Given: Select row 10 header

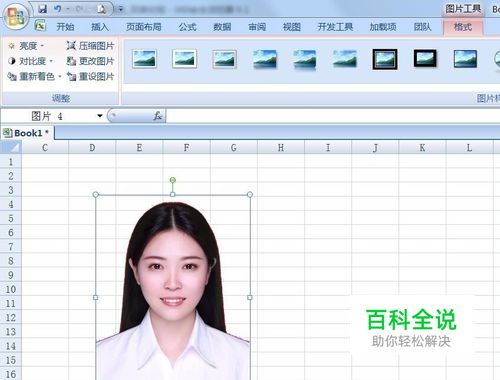Looking at the screenshot, I should coord(11,289).
